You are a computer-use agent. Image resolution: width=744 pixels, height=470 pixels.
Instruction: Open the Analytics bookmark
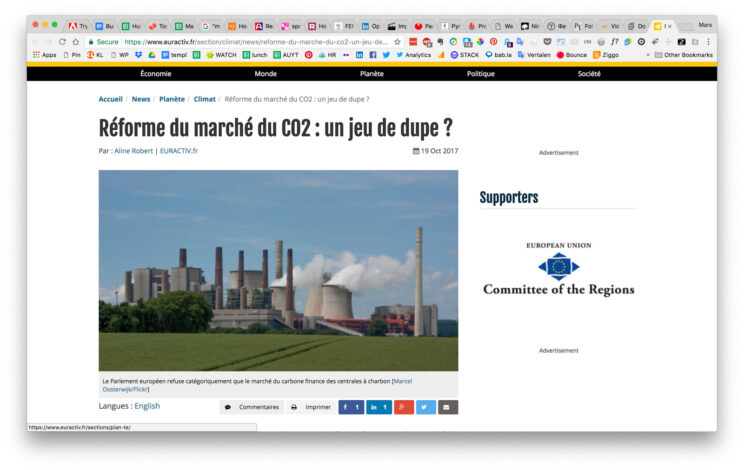[x=413, y=55]
